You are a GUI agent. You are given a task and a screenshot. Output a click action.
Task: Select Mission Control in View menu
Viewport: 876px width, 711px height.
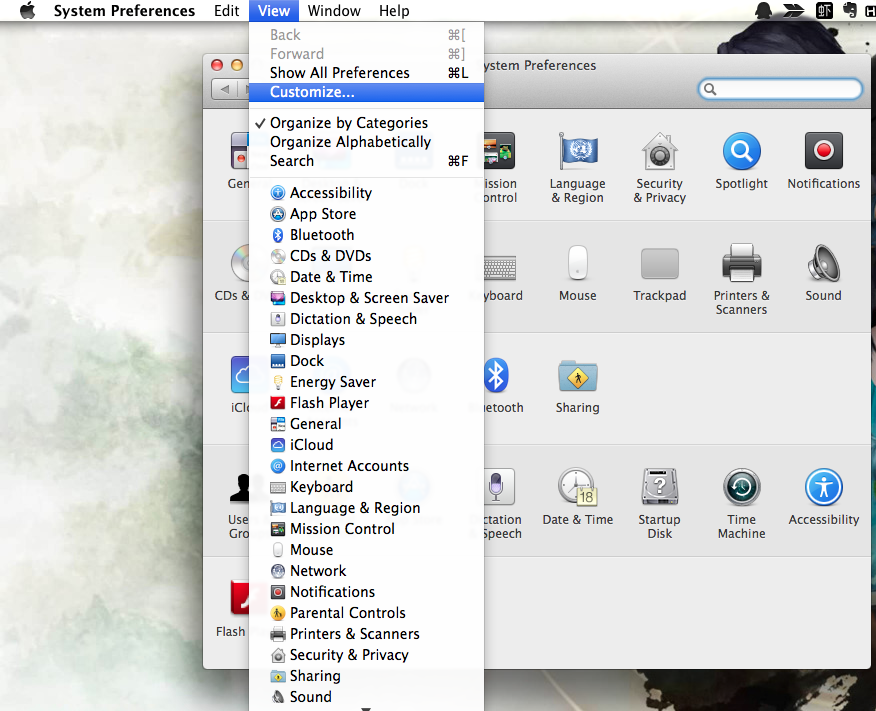(366, 529)
